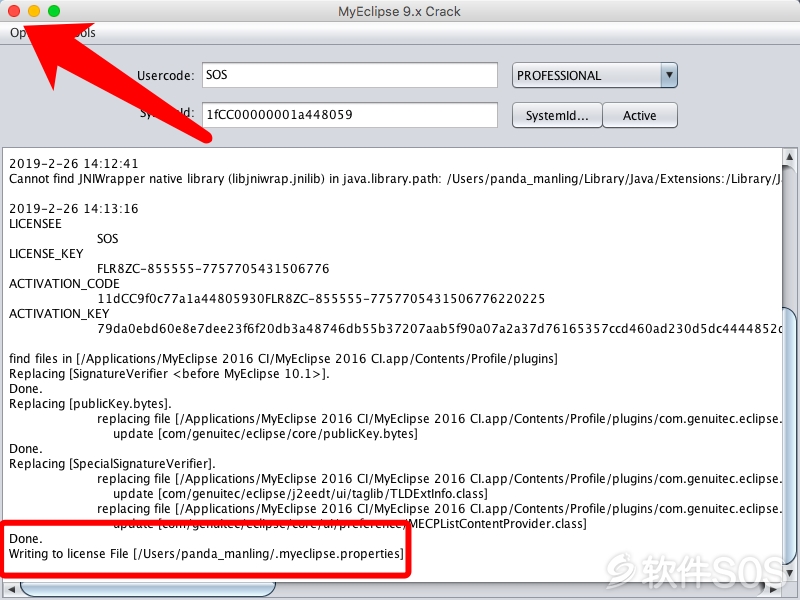The image size is (800, 600).
Task: Click the ACTIVATION_KEY heading in the log
Action: [x=59, y=314]
